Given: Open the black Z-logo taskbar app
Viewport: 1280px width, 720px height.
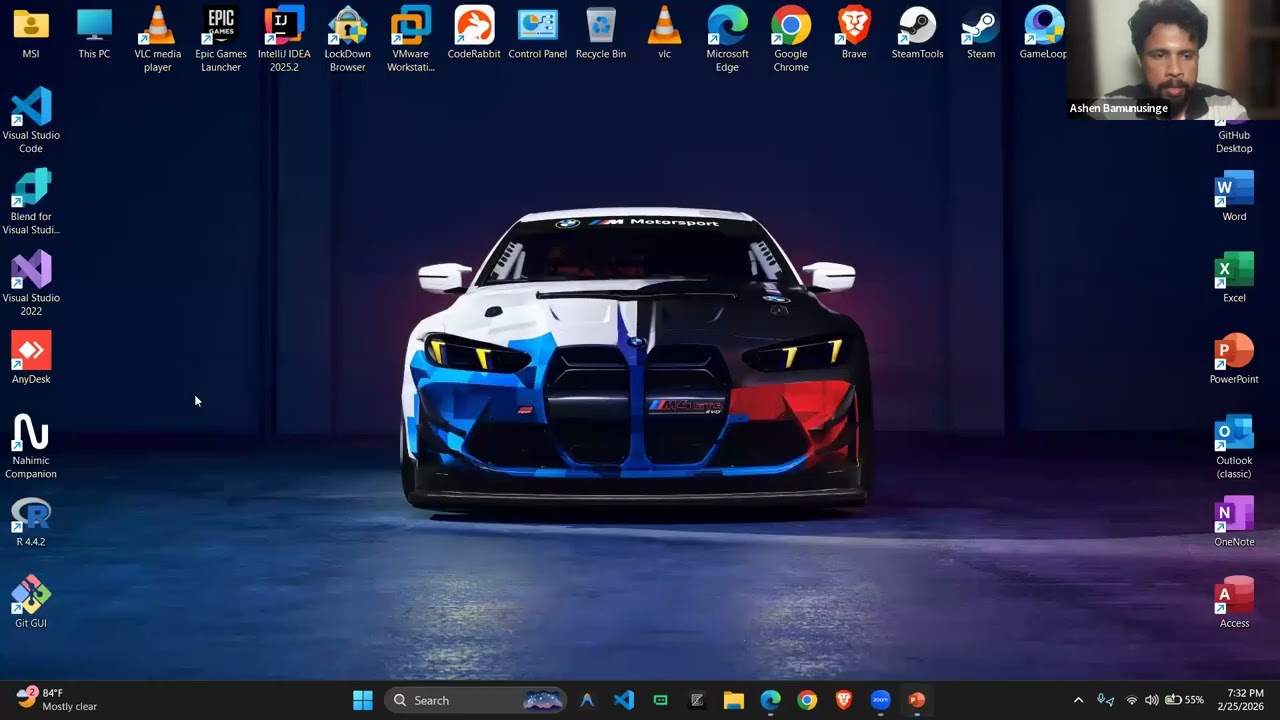Looking at the screenshot, I should click(x=697, y=700).
